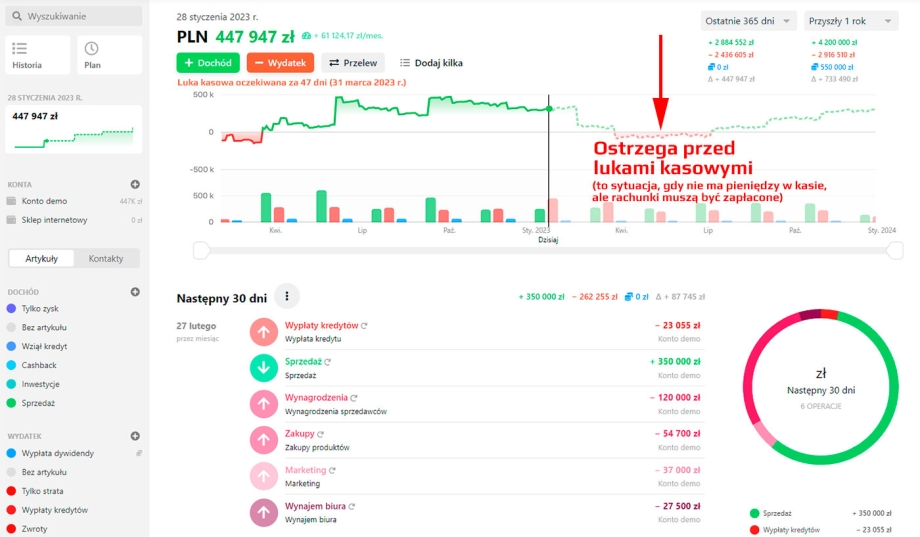Screen dimensions: 920x537
Task: Add a new Dochód article category
Action: 135,292
